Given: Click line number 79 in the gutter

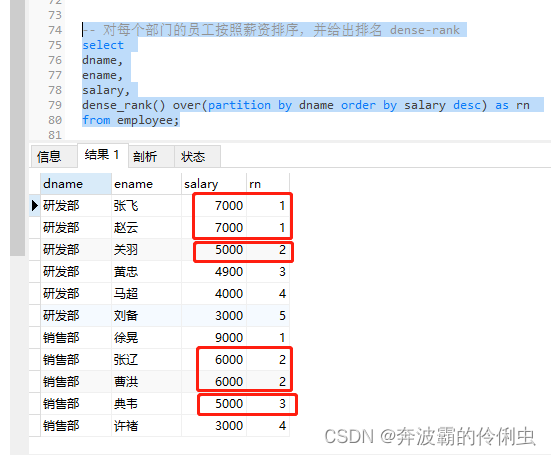Looking at the screenshot, I should (x=55, y=105).
